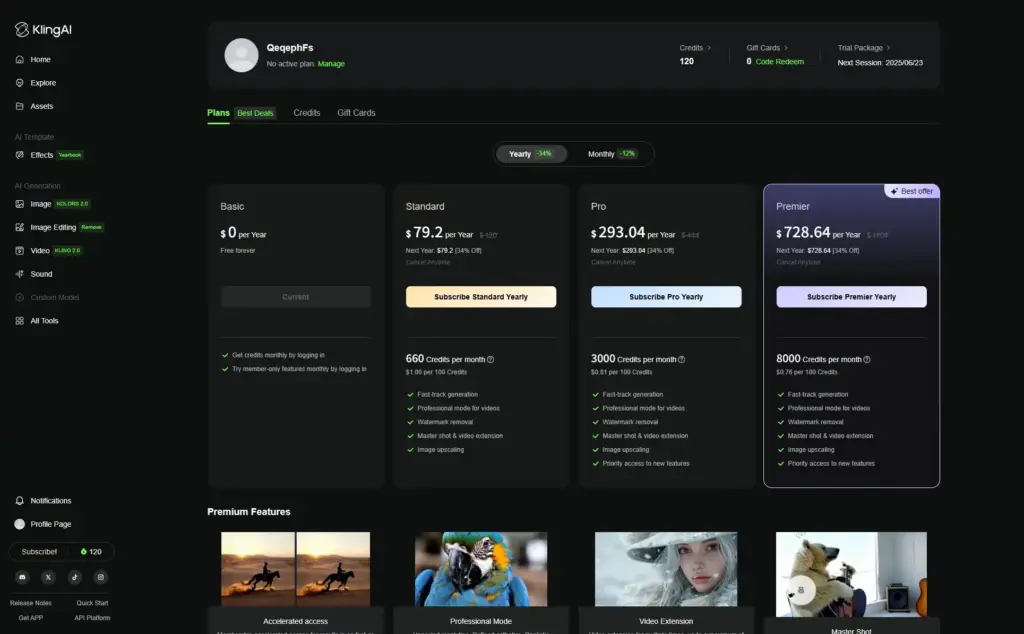Image resolution: width=1024 pixels, height=634 pixels.
Task: Click the QeqephFs user avatar
Action: (x=242, y=55)
